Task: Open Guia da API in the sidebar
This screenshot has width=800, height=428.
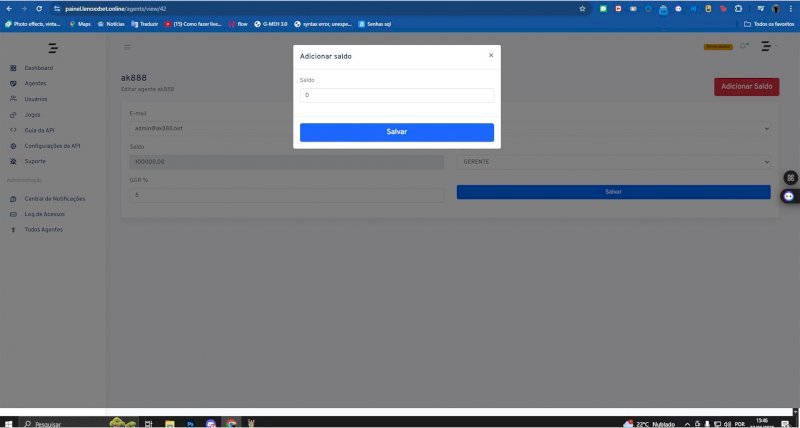Action: tap(39, 130)
